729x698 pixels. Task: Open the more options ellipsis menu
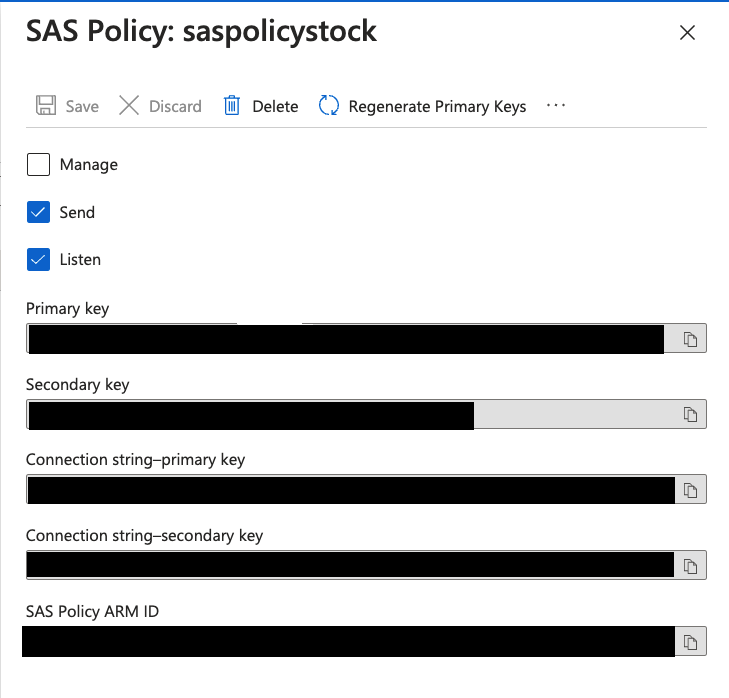pos(556,106)
